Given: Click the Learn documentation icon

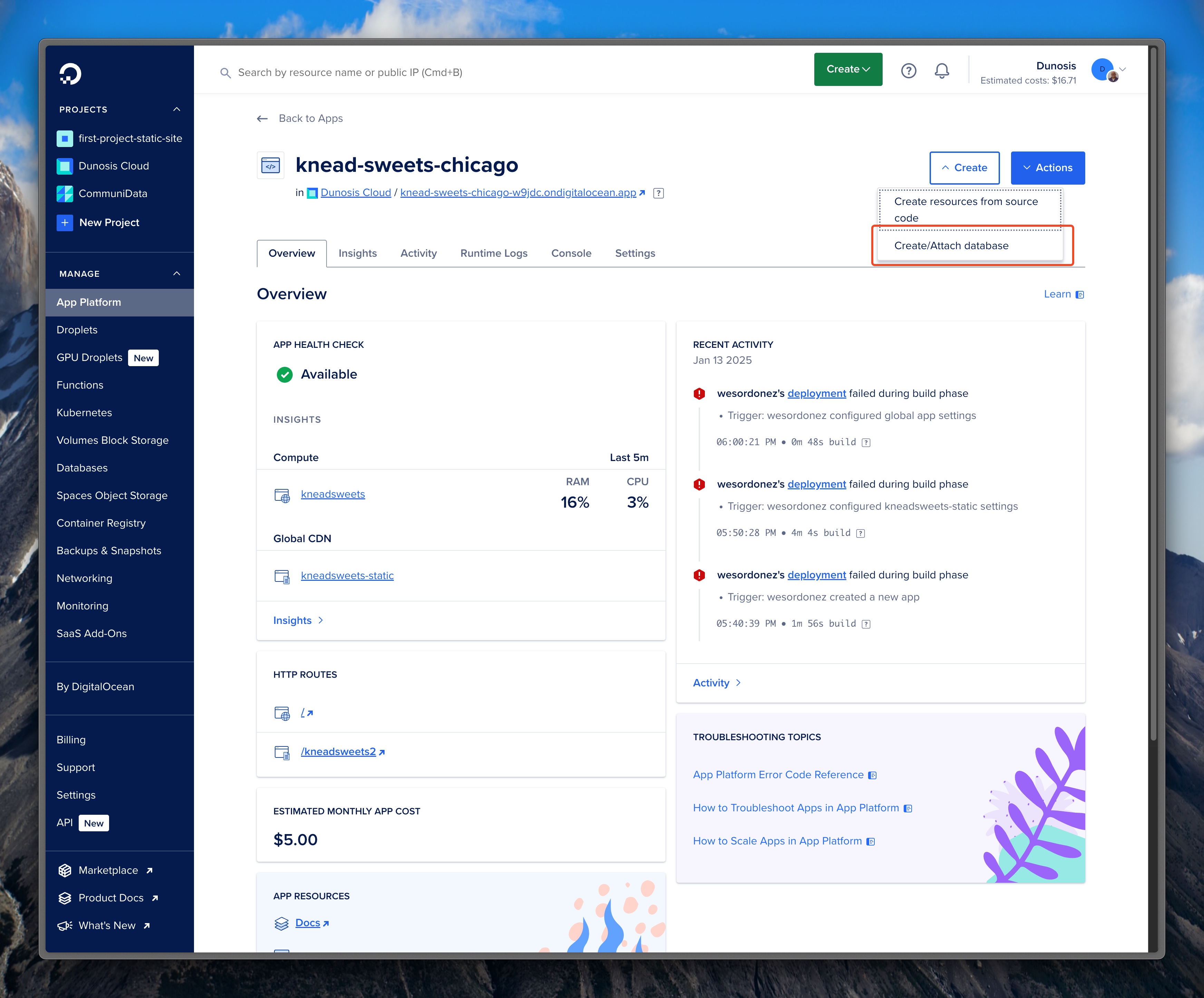Looking at the screenshot, I should 1080,295.
